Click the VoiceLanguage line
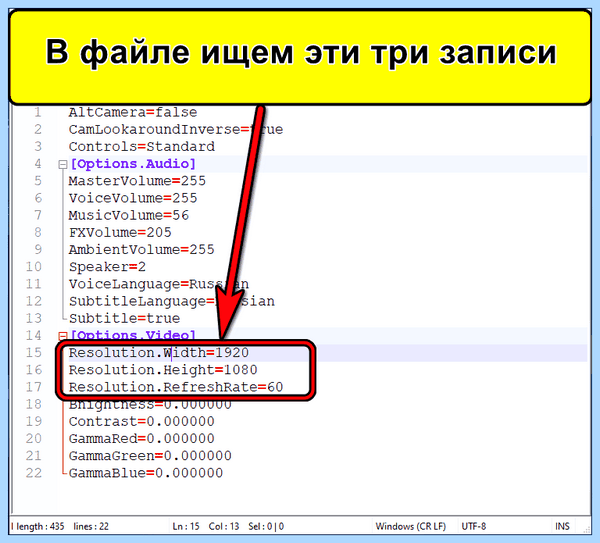The width and height of the screenshot is (600, 543). click(158, 284)
